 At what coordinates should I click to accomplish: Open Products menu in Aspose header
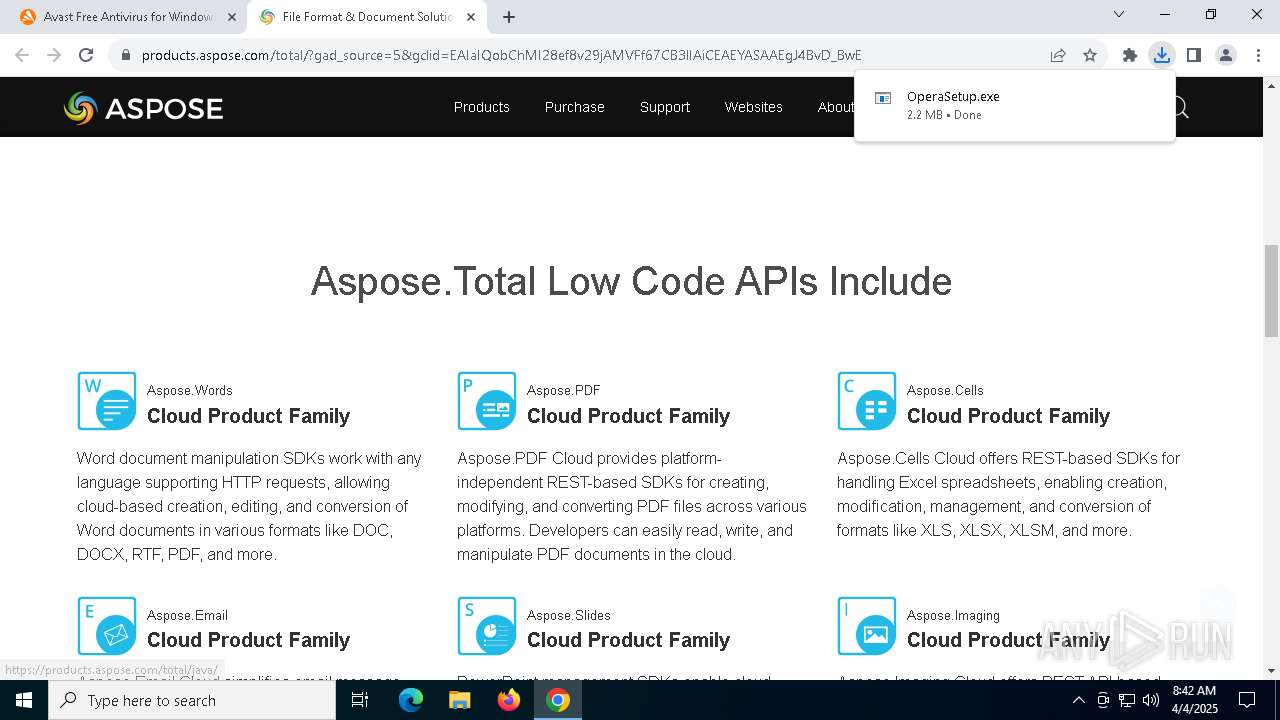(482, 107)
